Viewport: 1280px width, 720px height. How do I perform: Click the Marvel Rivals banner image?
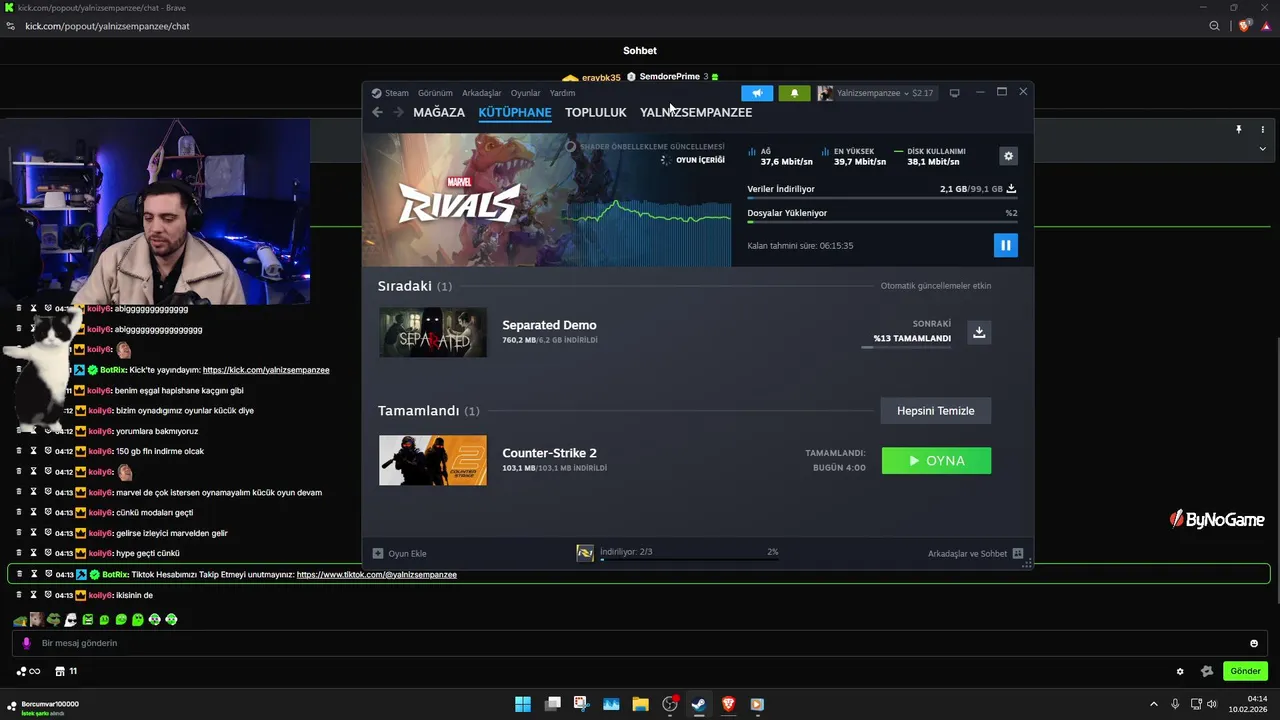pos(547,200)
